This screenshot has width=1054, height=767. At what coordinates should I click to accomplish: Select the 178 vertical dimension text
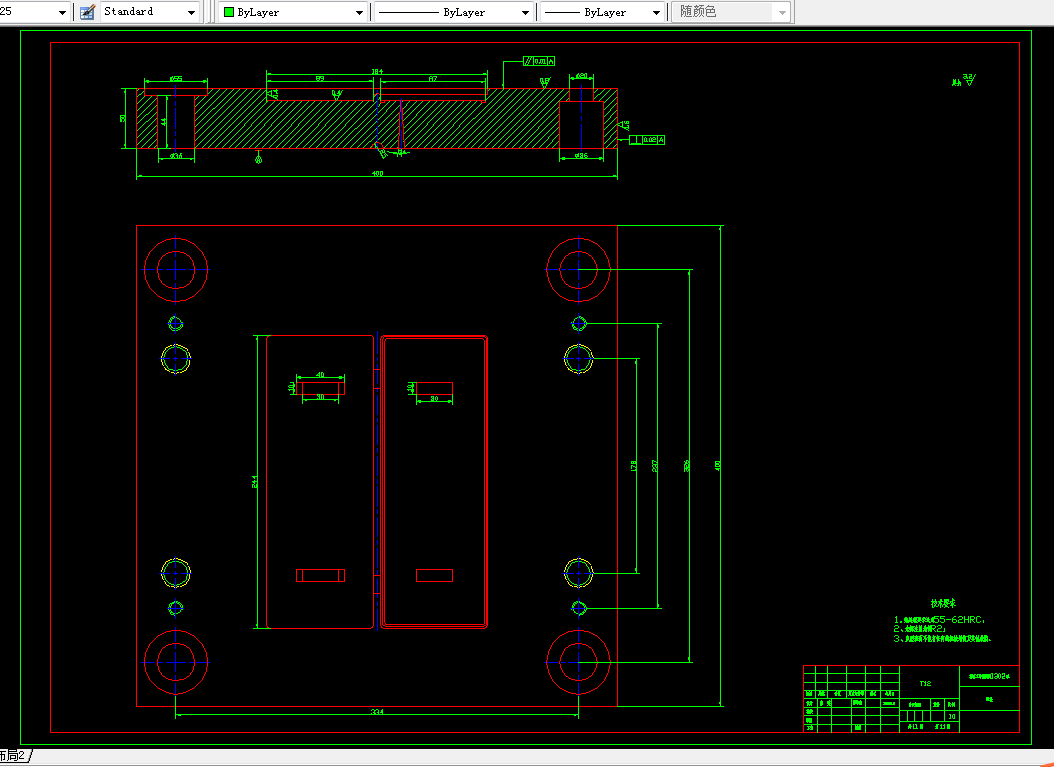point(633,465)
